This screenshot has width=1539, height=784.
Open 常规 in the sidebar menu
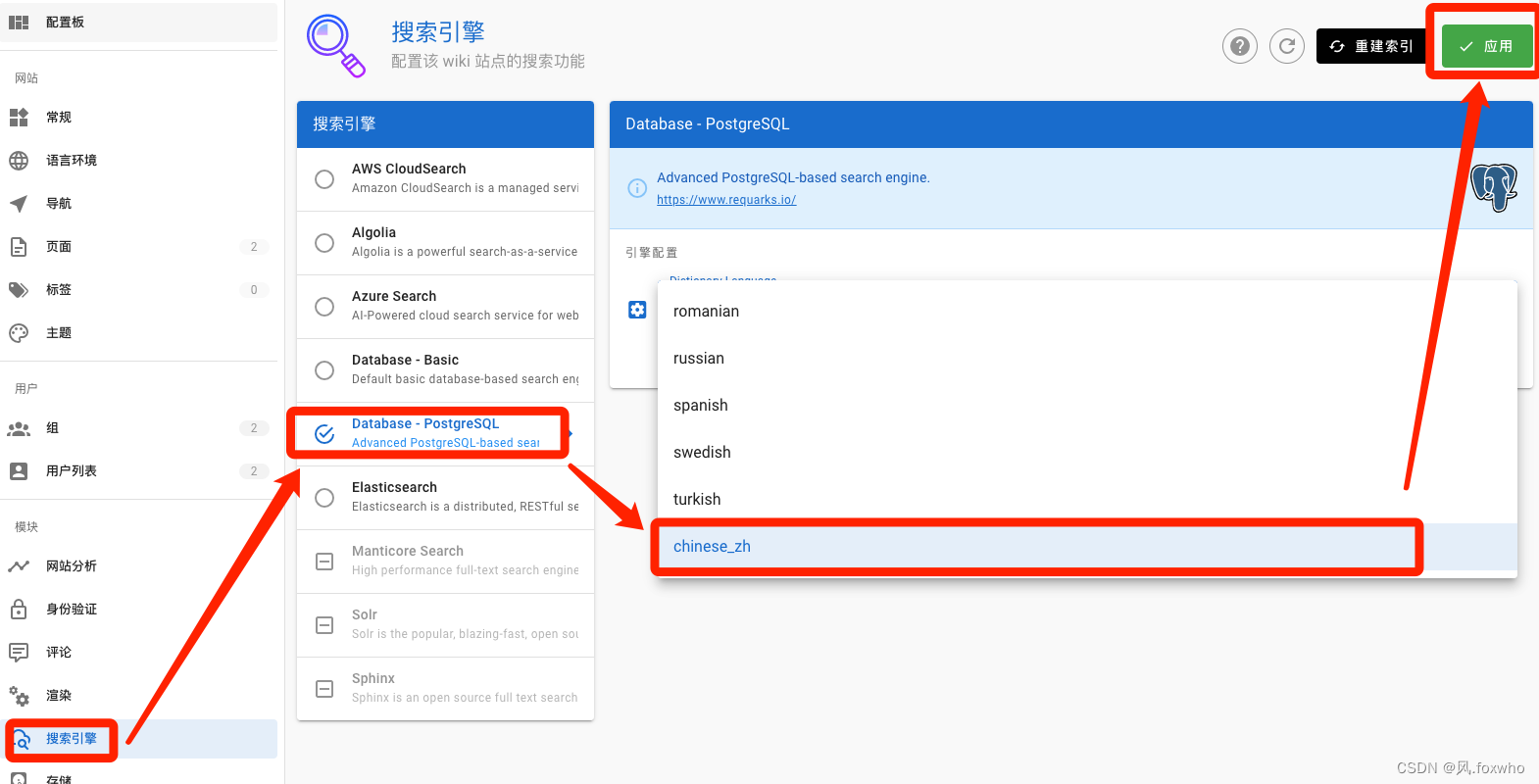click(x=138, y=117)
